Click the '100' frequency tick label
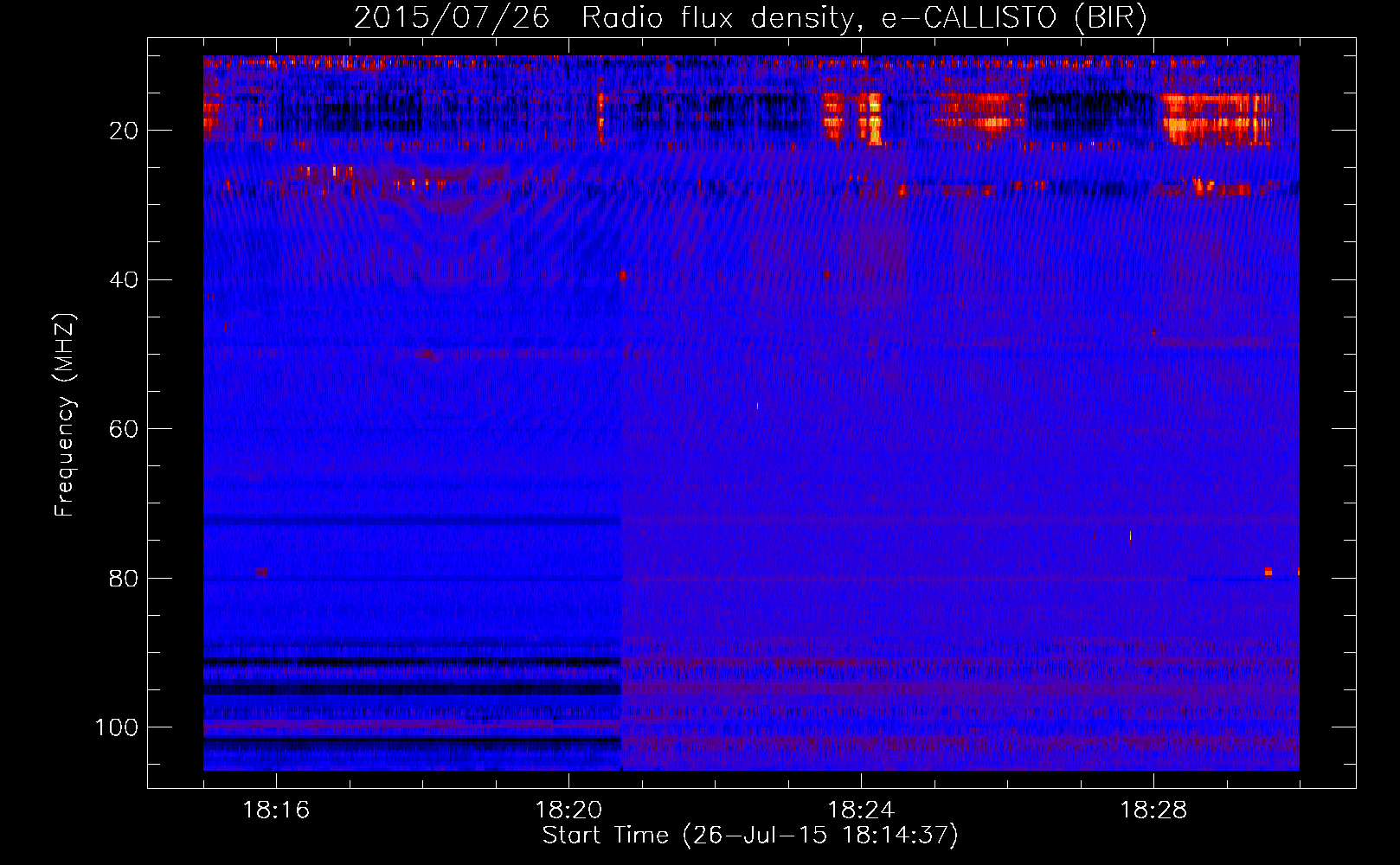Screen dimensions: 1400x865 tap(117, 727)
